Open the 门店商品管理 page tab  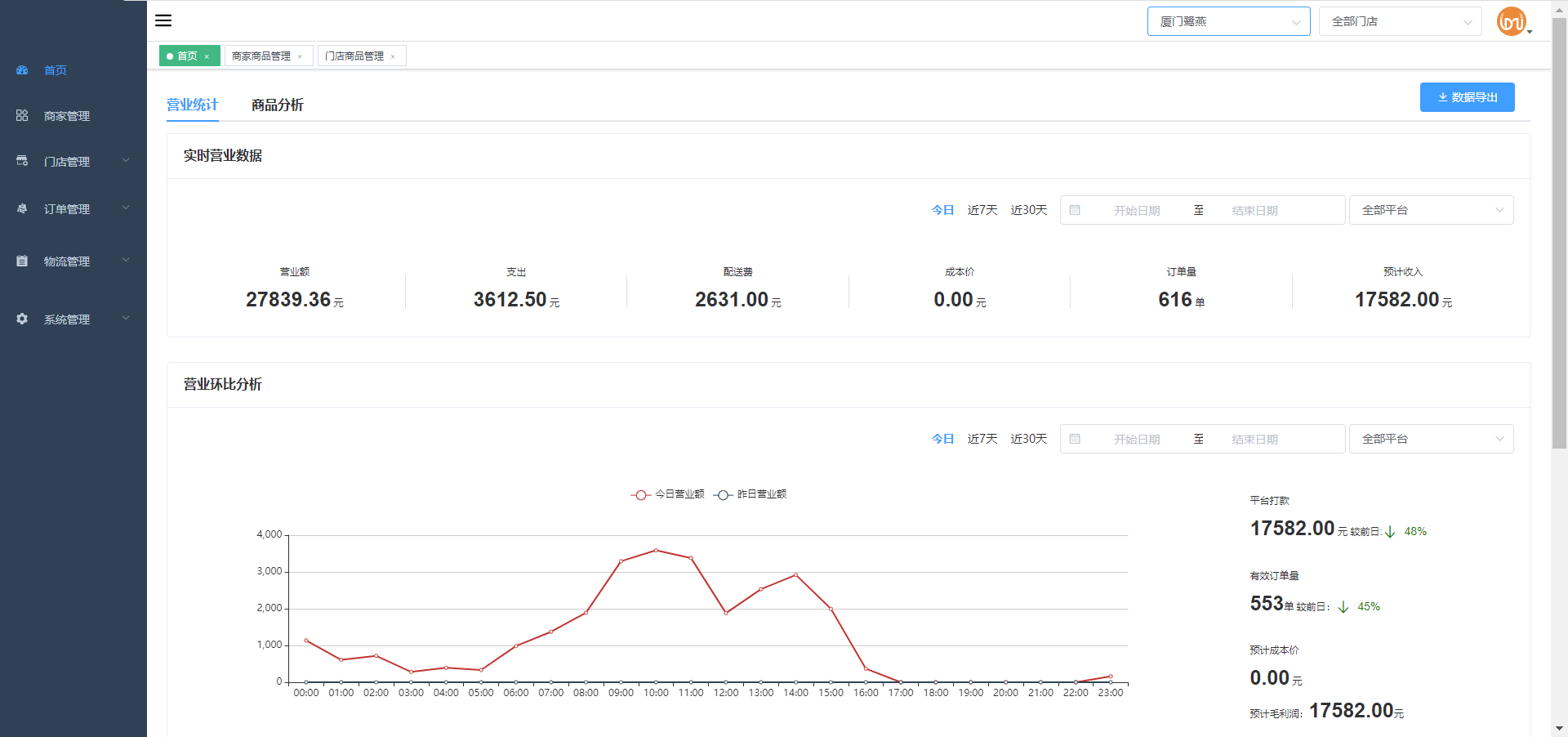pyautogui.click(x=354, y=56)
